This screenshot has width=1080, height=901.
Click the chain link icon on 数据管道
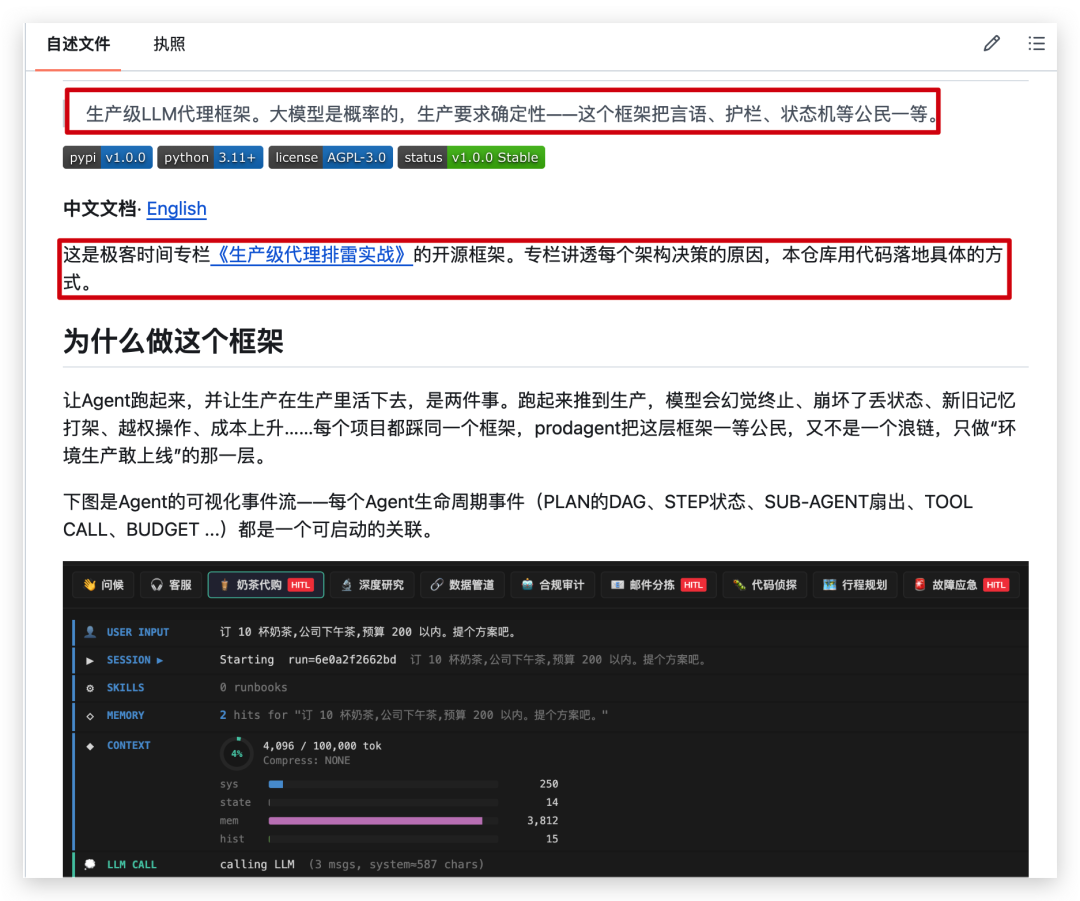[x=437, y=585]
